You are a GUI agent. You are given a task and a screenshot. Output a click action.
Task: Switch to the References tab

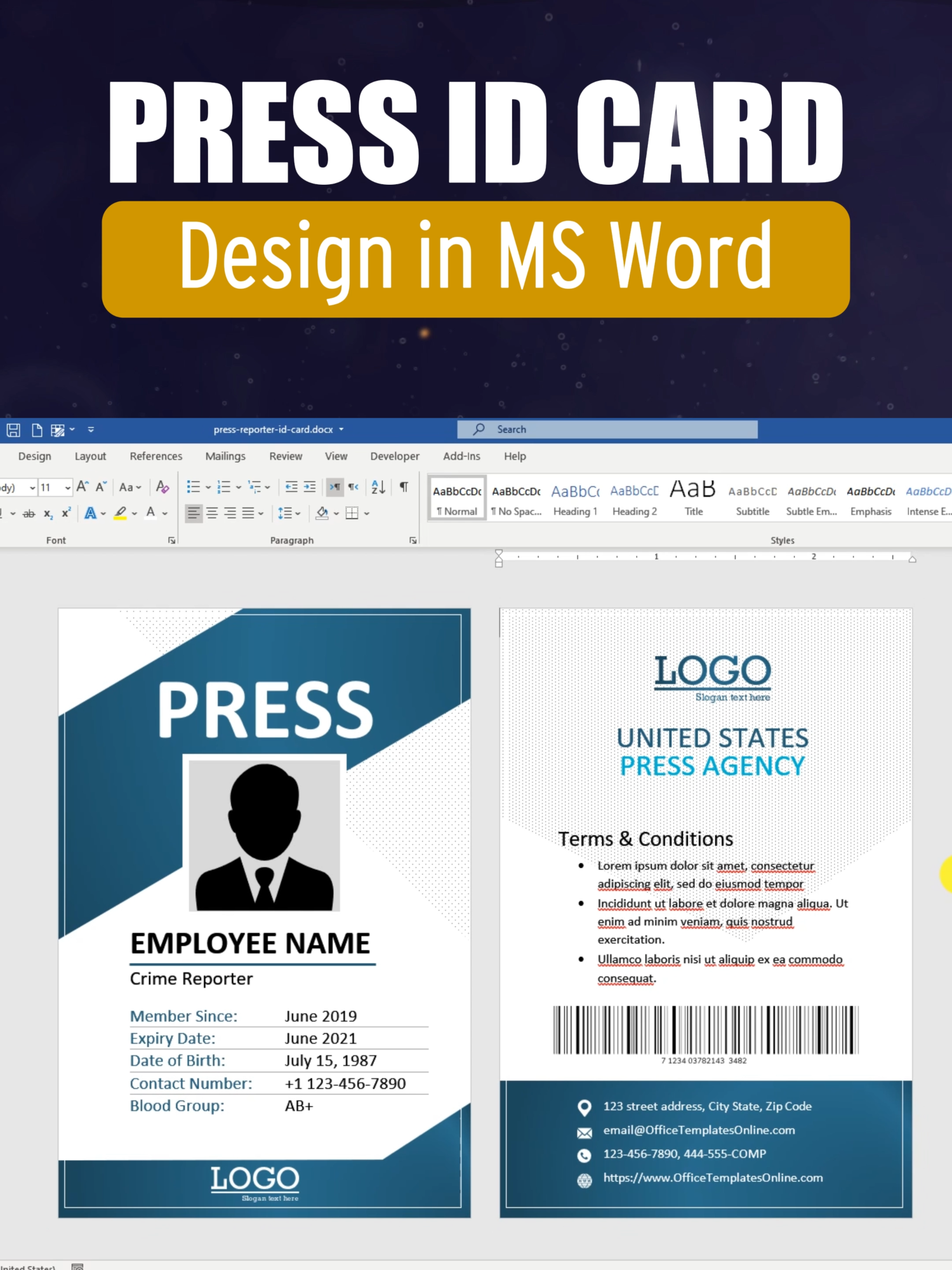tap(156, 457)
